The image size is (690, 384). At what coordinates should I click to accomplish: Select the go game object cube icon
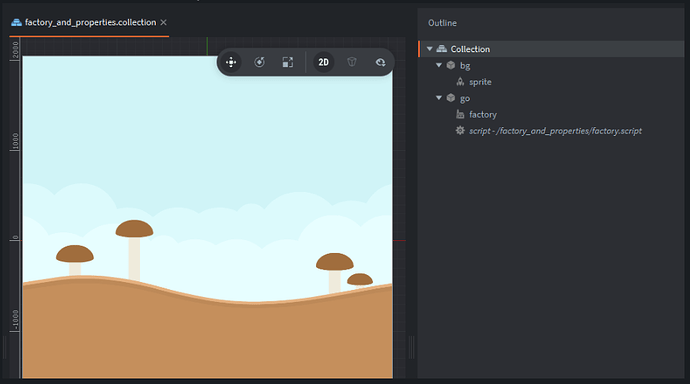coord(451,98)
